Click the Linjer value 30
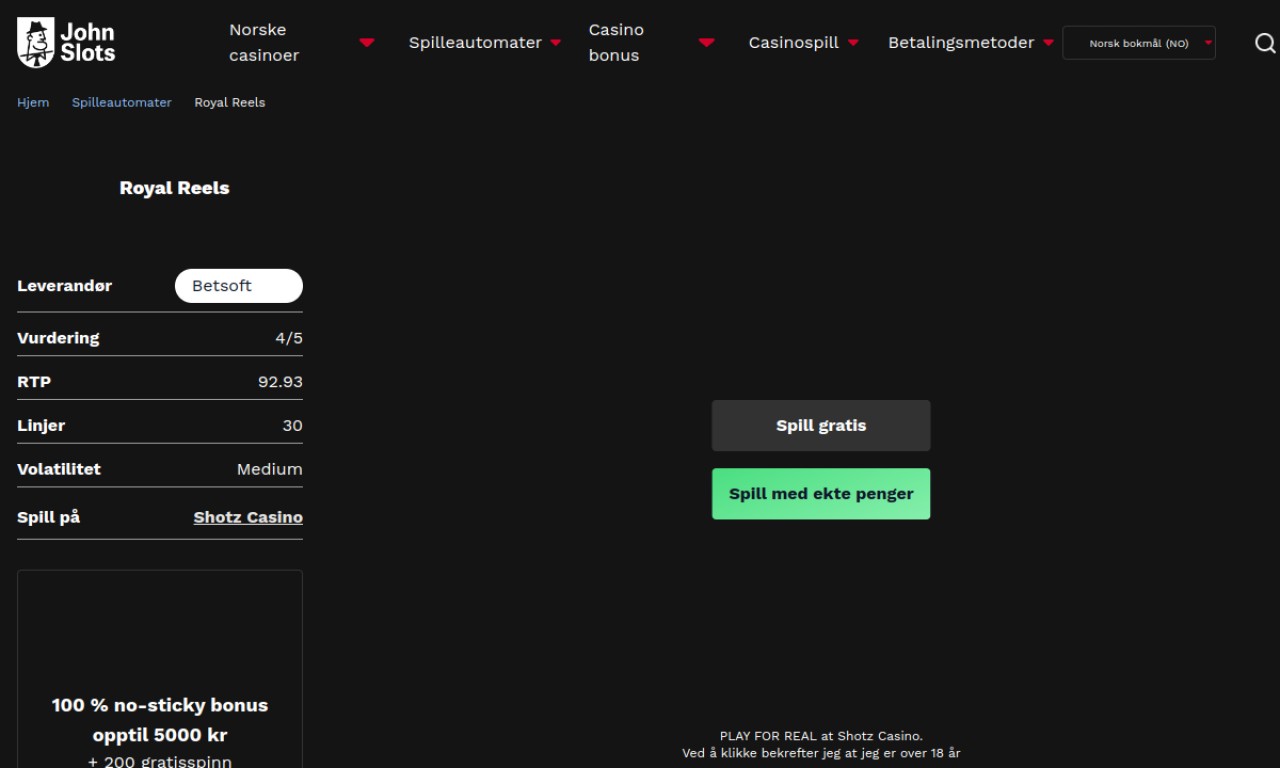 pos(292,426)
